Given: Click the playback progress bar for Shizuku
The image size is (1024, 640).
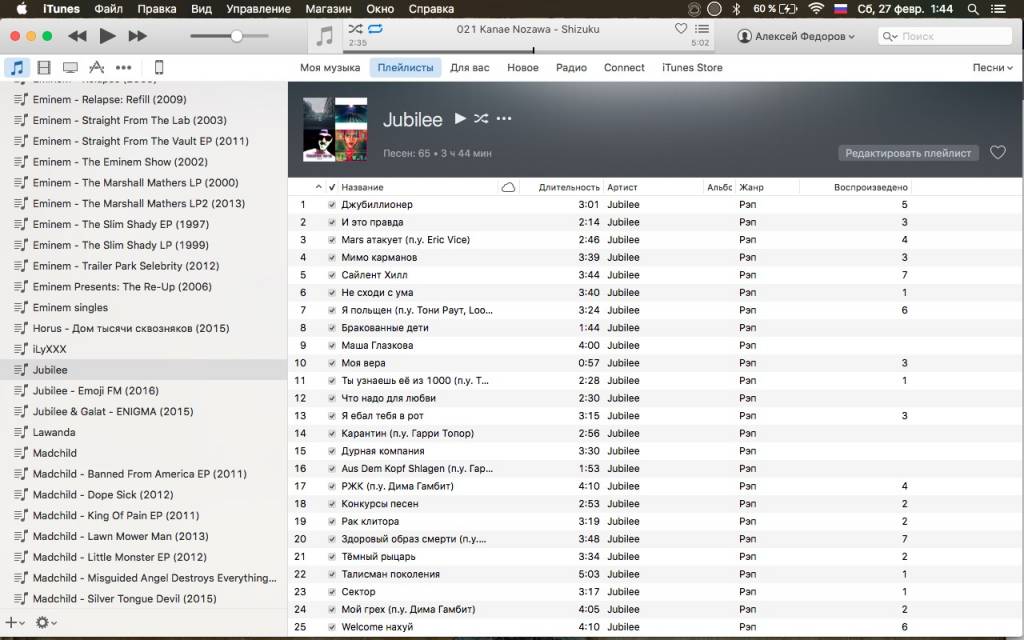Looking at the screenshot, I should point(528,51).
